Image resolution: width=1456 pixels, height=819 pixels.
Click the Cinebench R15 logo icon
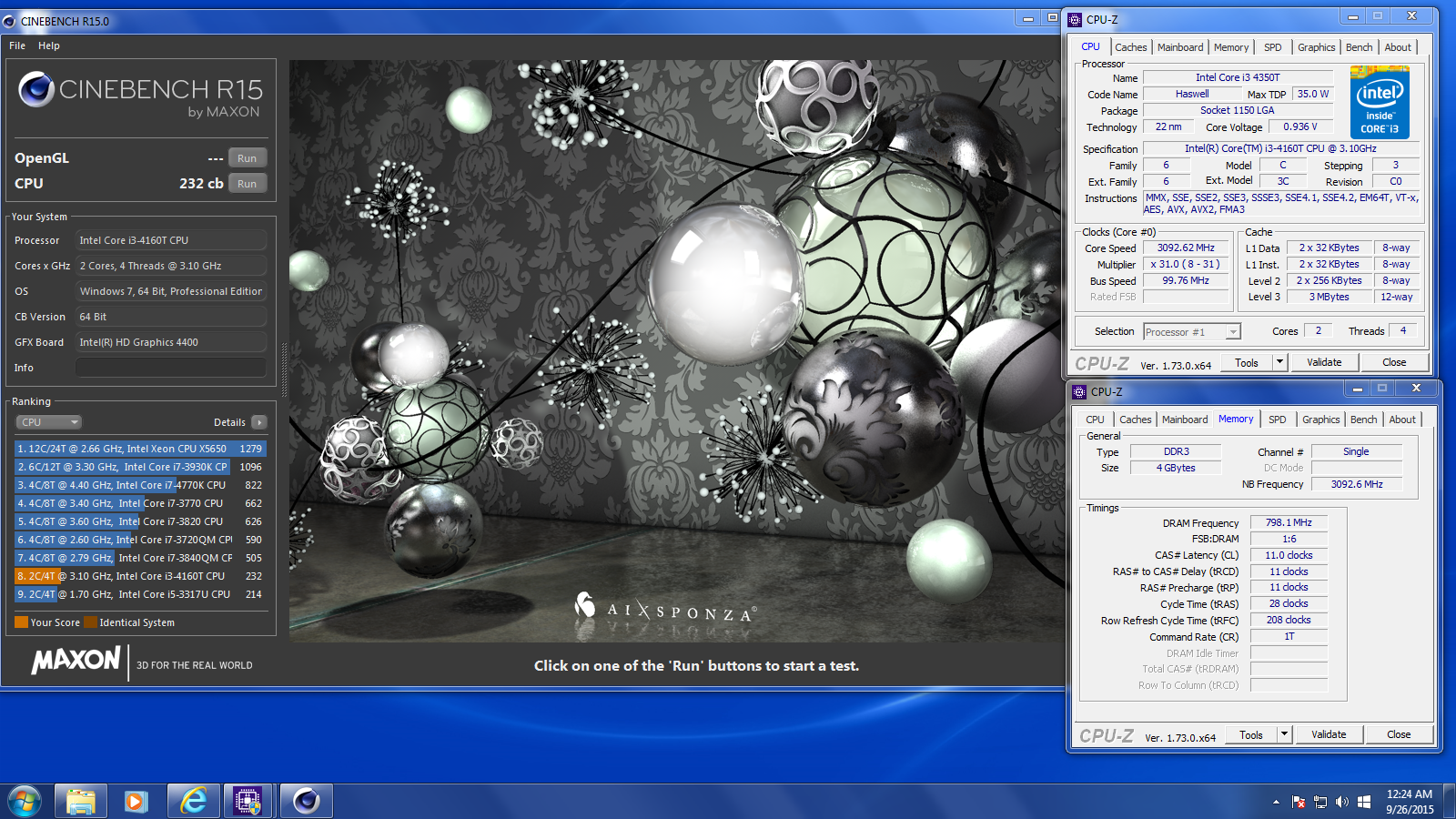tap(36, 89)
